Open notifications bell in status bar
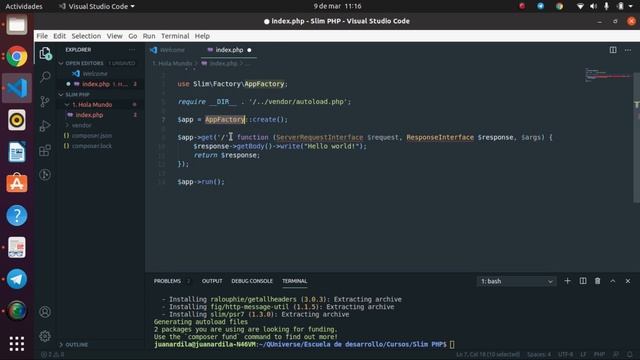This screenshot has height=360, width=640. [x=630, y=354]
